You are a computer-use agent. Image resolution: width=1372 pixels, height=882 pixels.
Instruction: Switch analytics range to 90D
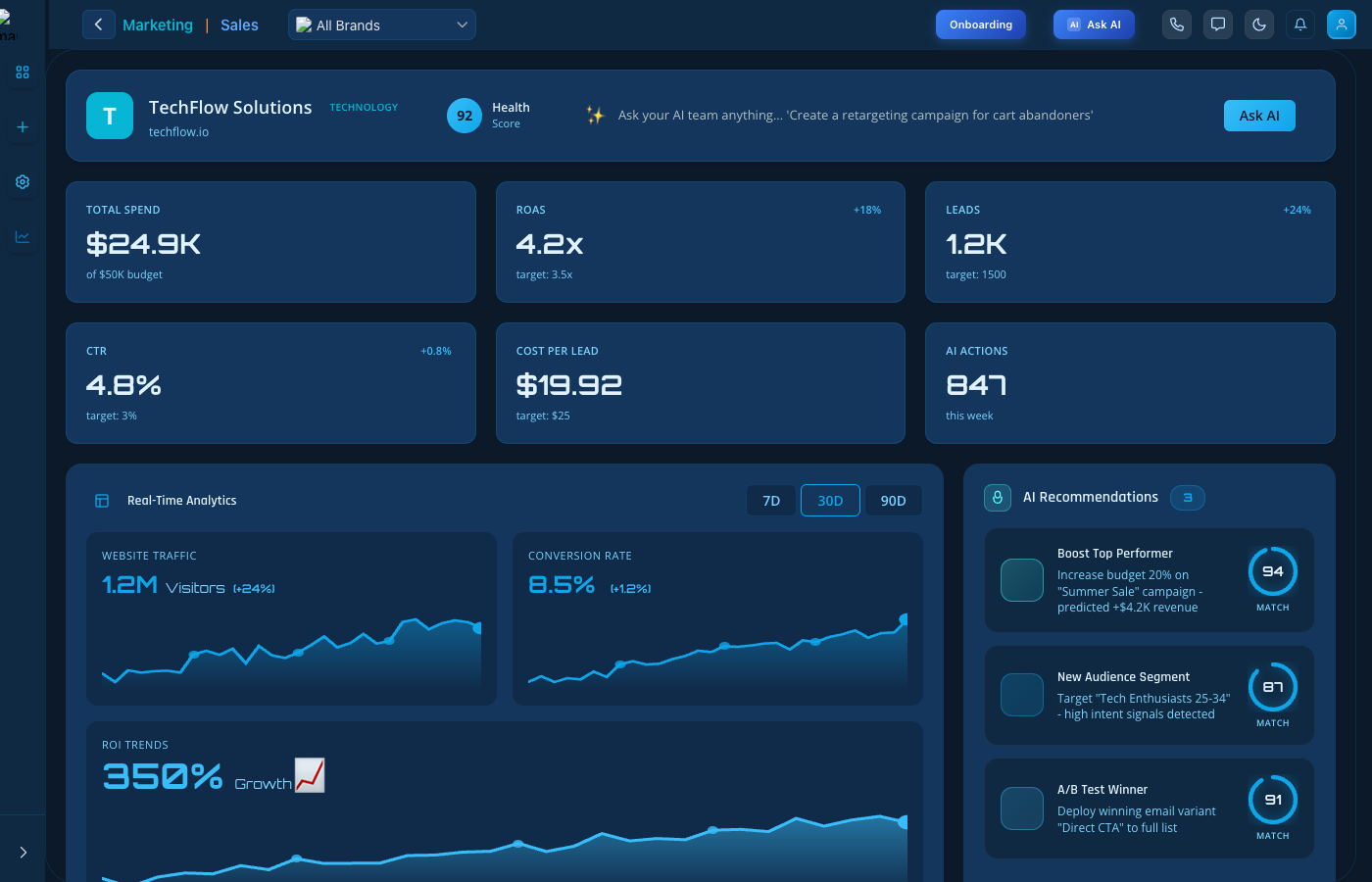pos(893,500)
